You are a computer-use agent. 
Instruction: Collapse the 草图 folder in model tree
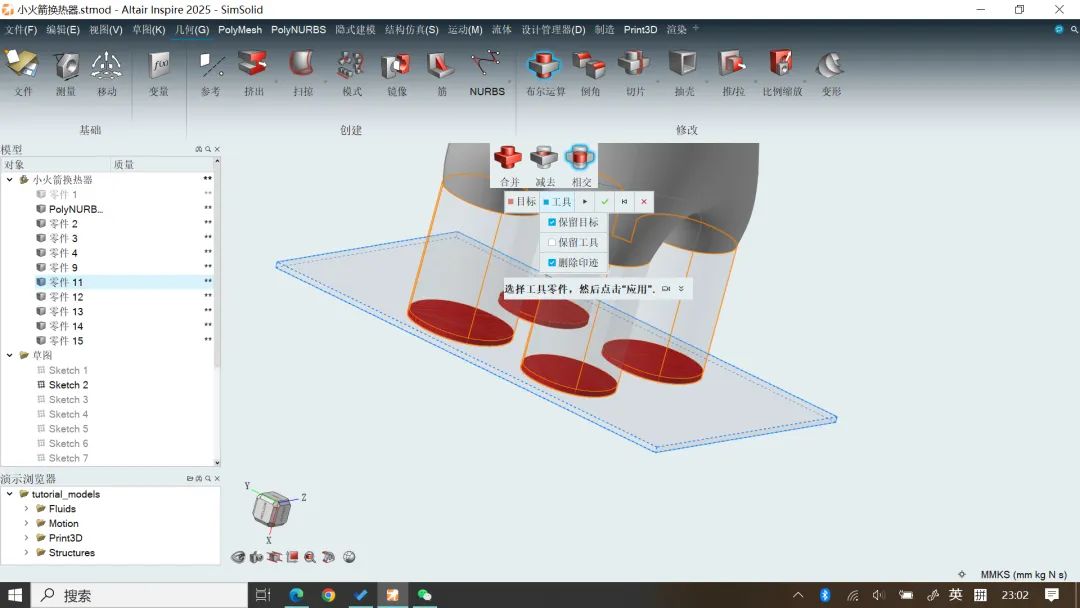(10, 355)
